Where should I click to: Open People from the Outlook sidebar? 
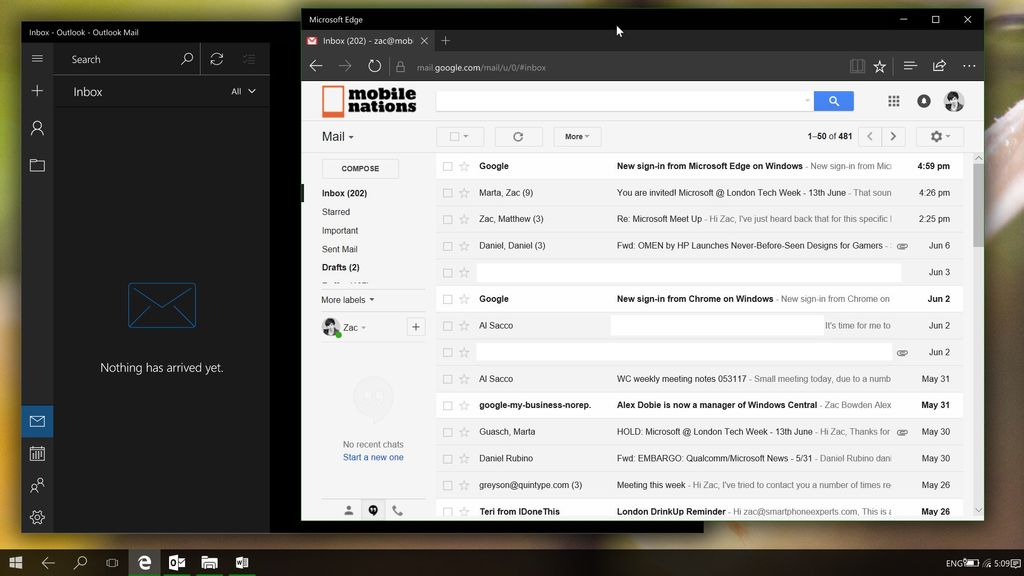tap(37, 485)
